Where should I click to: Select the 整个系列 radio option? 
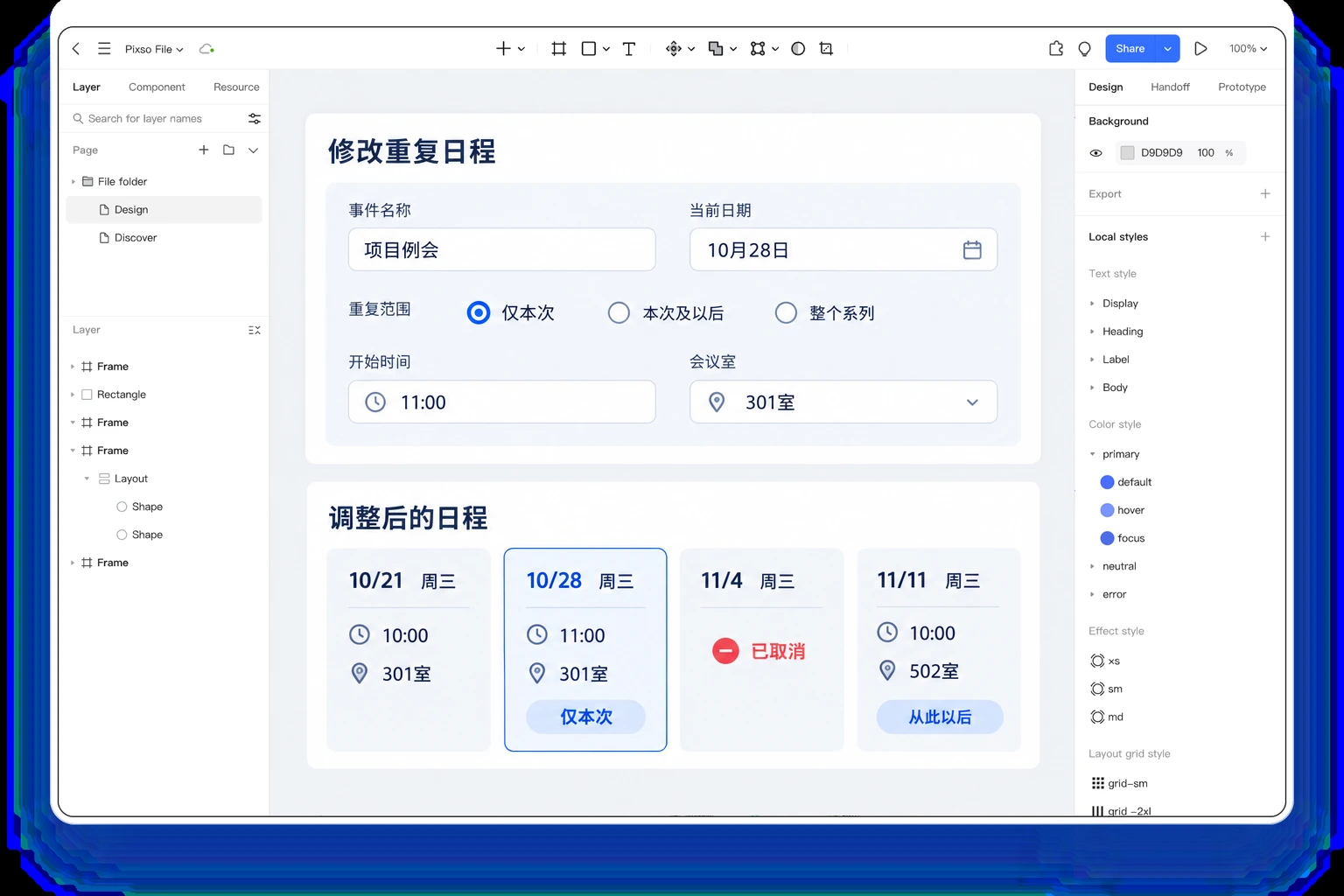coord(786,312)
